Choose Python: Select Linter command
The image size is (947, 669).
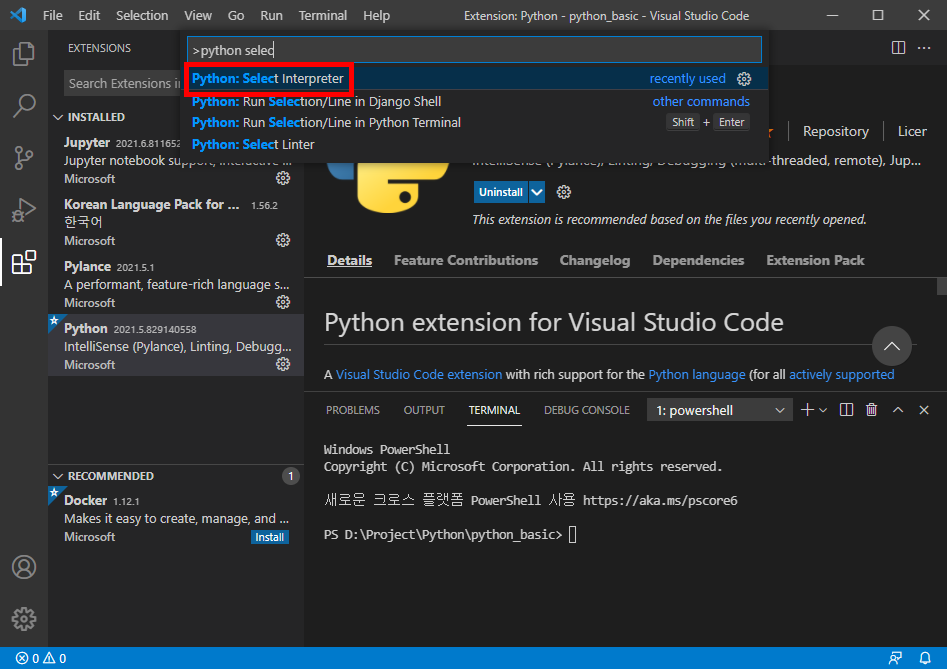[x=474, y=144]
